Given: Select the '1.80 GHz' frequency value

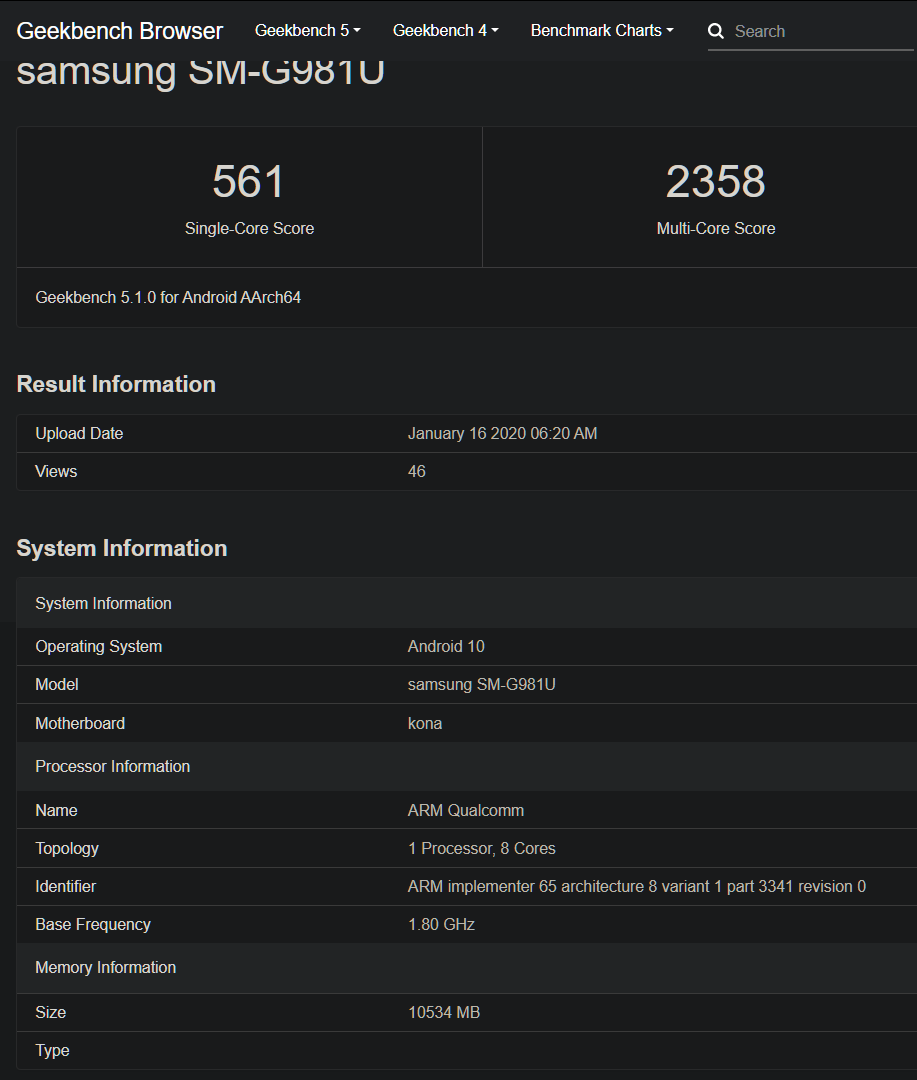Looking at the screenshot, I should click(442, 924).
